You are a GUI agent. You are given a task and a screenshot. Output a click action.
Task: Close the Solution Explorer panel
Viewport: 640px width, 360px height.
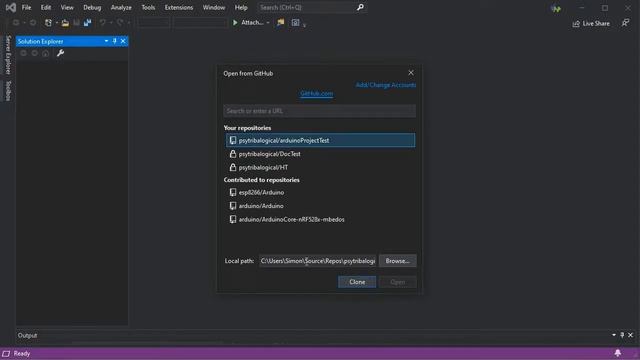(123, 41)
